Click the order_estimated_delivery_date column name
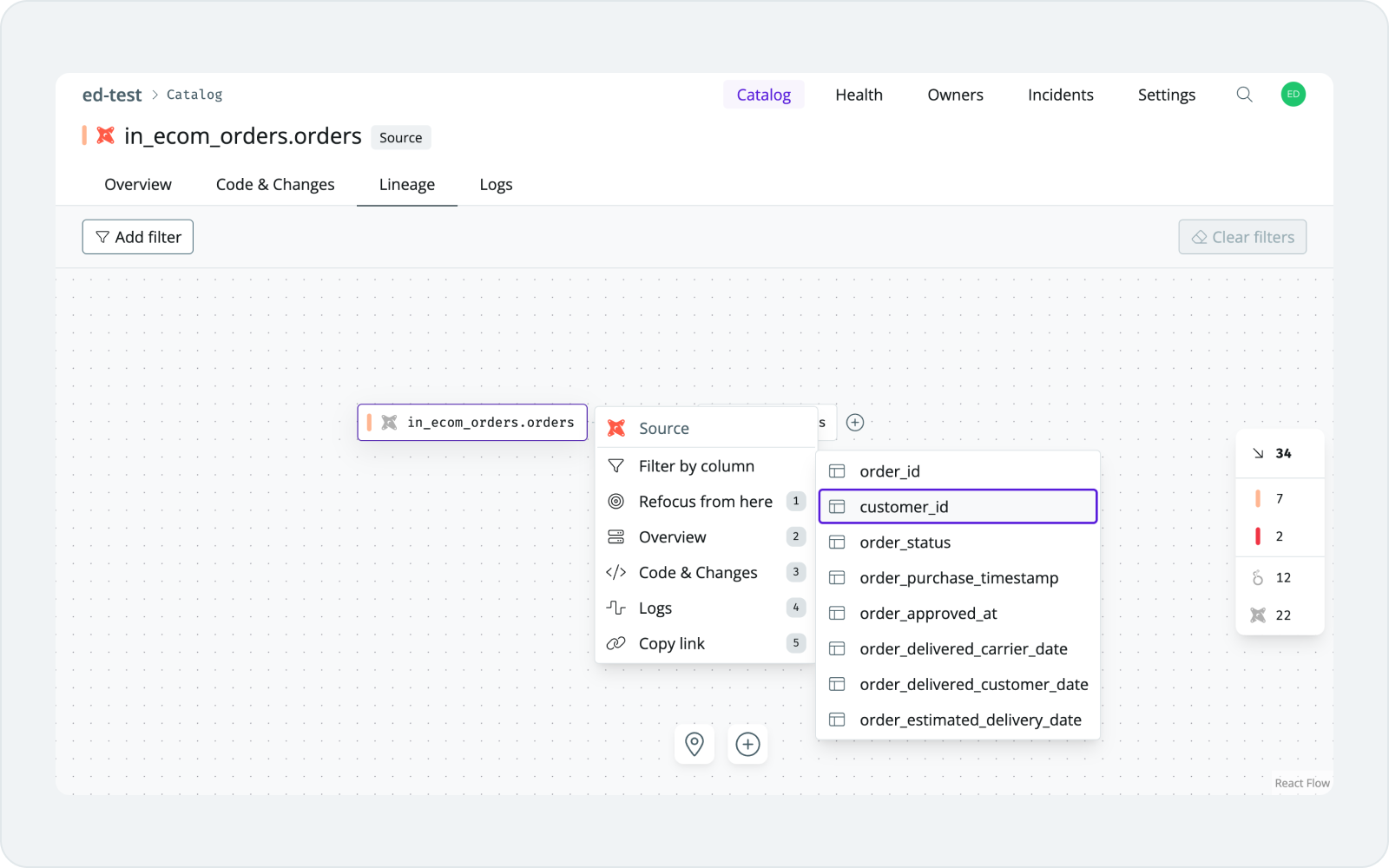This screenshot has width=1389, height=868. tap(971, 720)
